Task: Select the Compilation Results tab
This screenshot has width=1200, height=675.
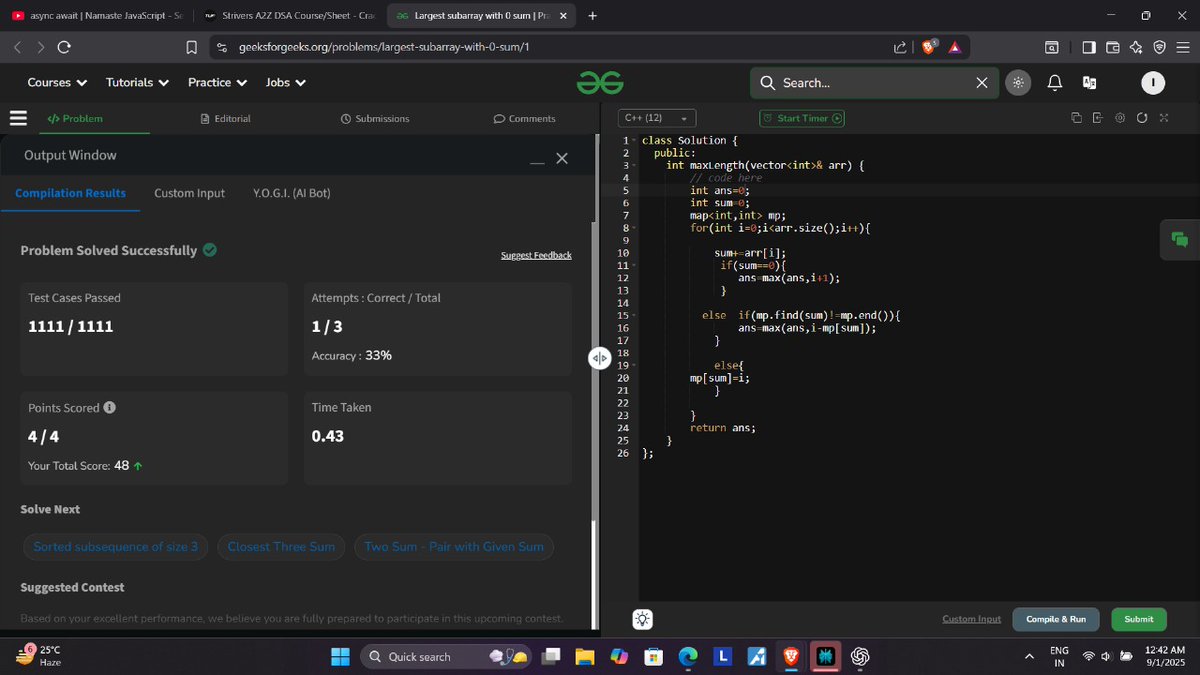Action: (70, 193)
